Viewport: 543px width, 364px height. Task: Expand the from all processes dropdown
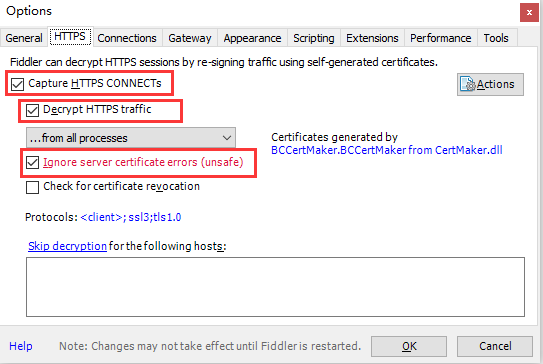coord(131,138)
